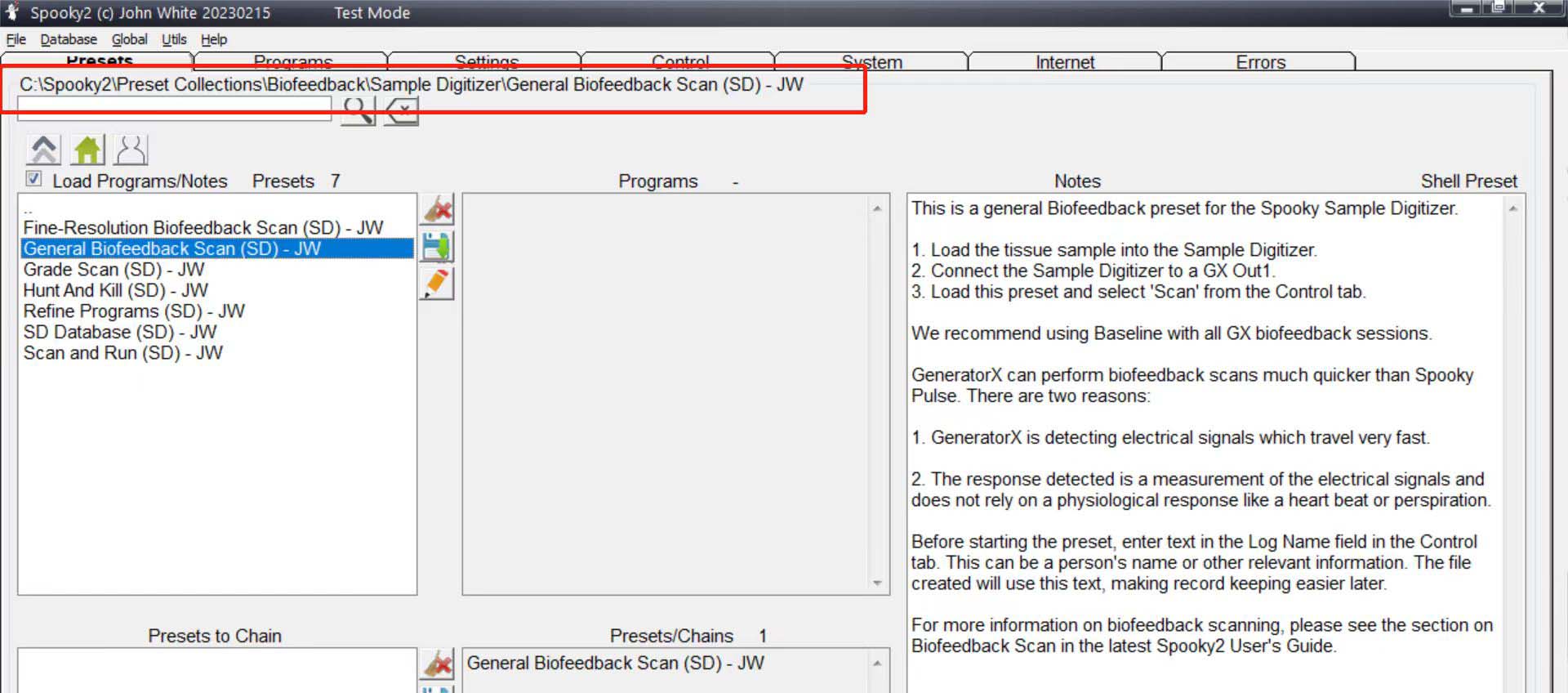Switch to the Errors tab

pyautogui.click(x=1260, y=62)
